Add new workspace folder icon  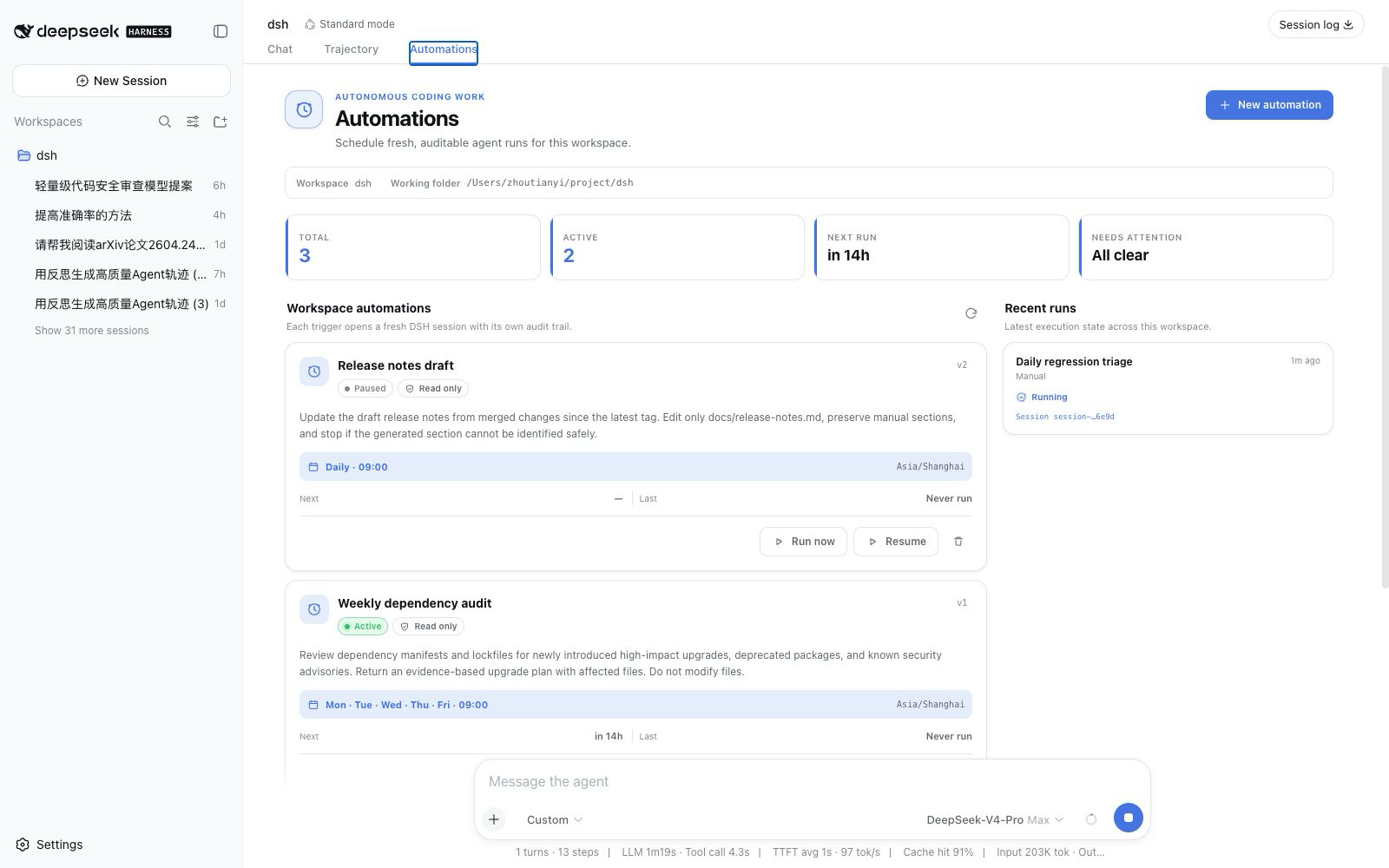(221, 122)
